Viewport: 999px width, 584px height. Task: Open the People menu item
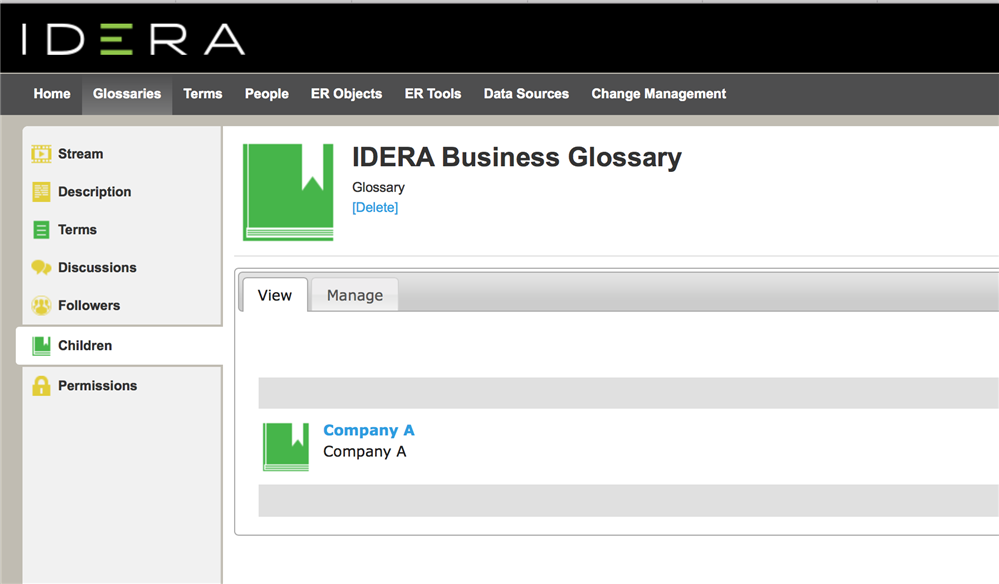pyautogui.click(x=267, y=94)
